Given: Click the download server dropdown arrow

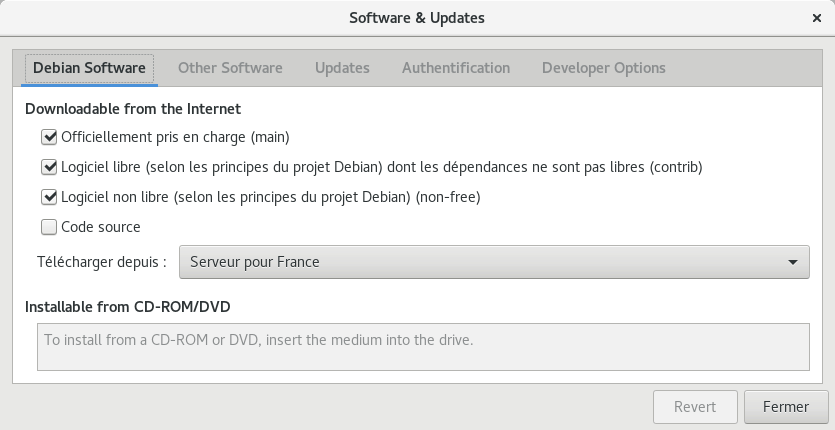Looking at the screenshot, I should pos(793,262).
